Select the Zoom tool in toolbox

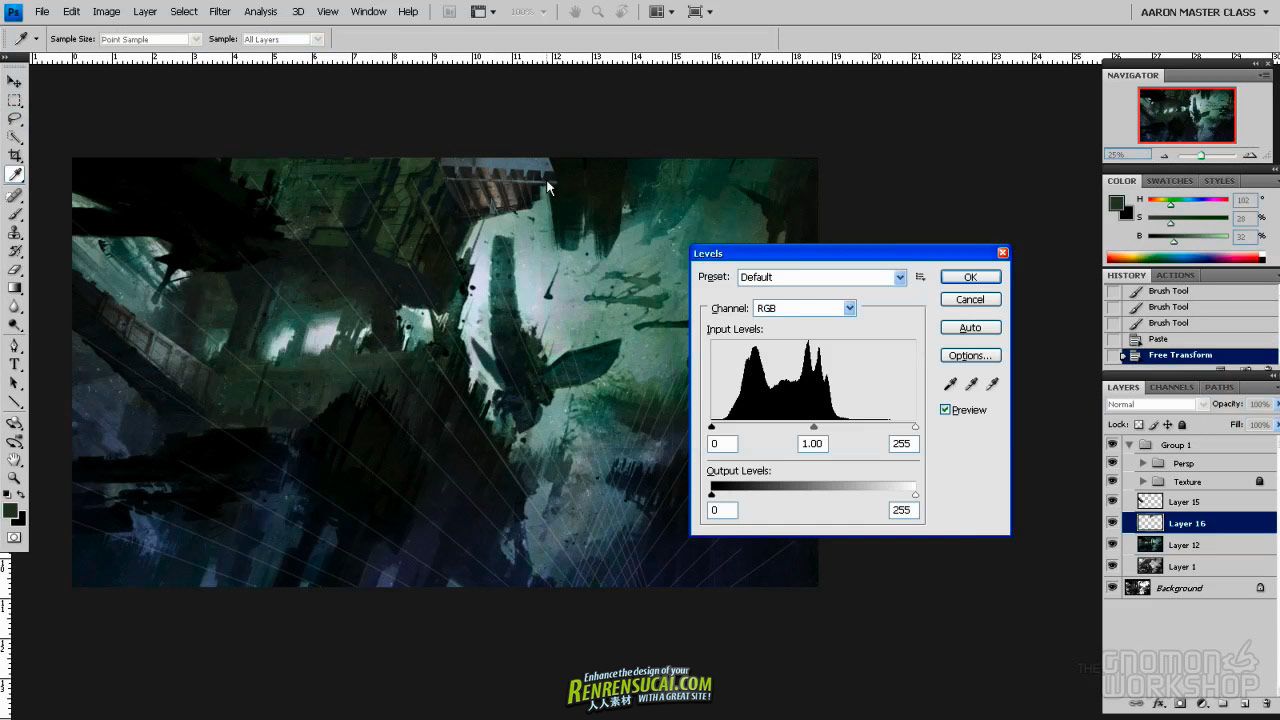14,478
